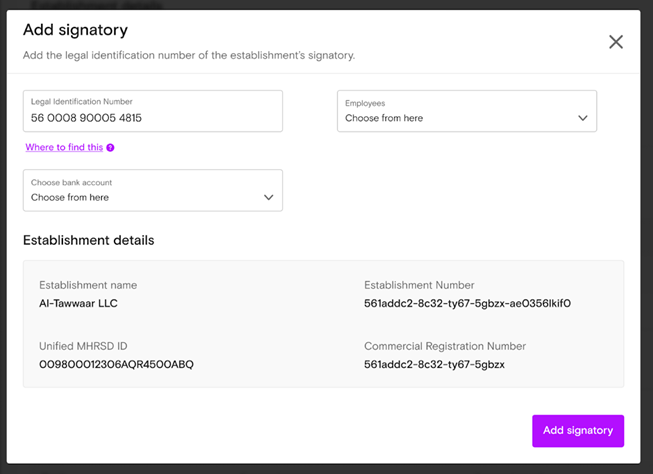
Task: Select bank account 'Choose from here' text
Action: point(70,197)
